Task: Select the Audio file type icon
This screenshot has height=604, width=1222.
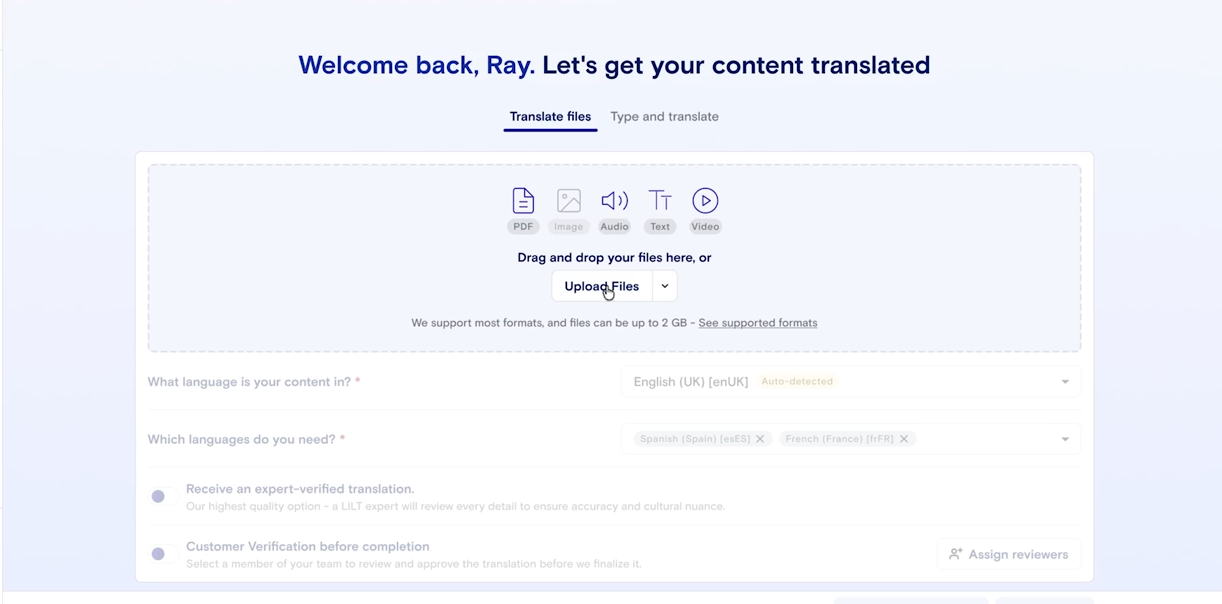Action: click(x=614, y=200)
